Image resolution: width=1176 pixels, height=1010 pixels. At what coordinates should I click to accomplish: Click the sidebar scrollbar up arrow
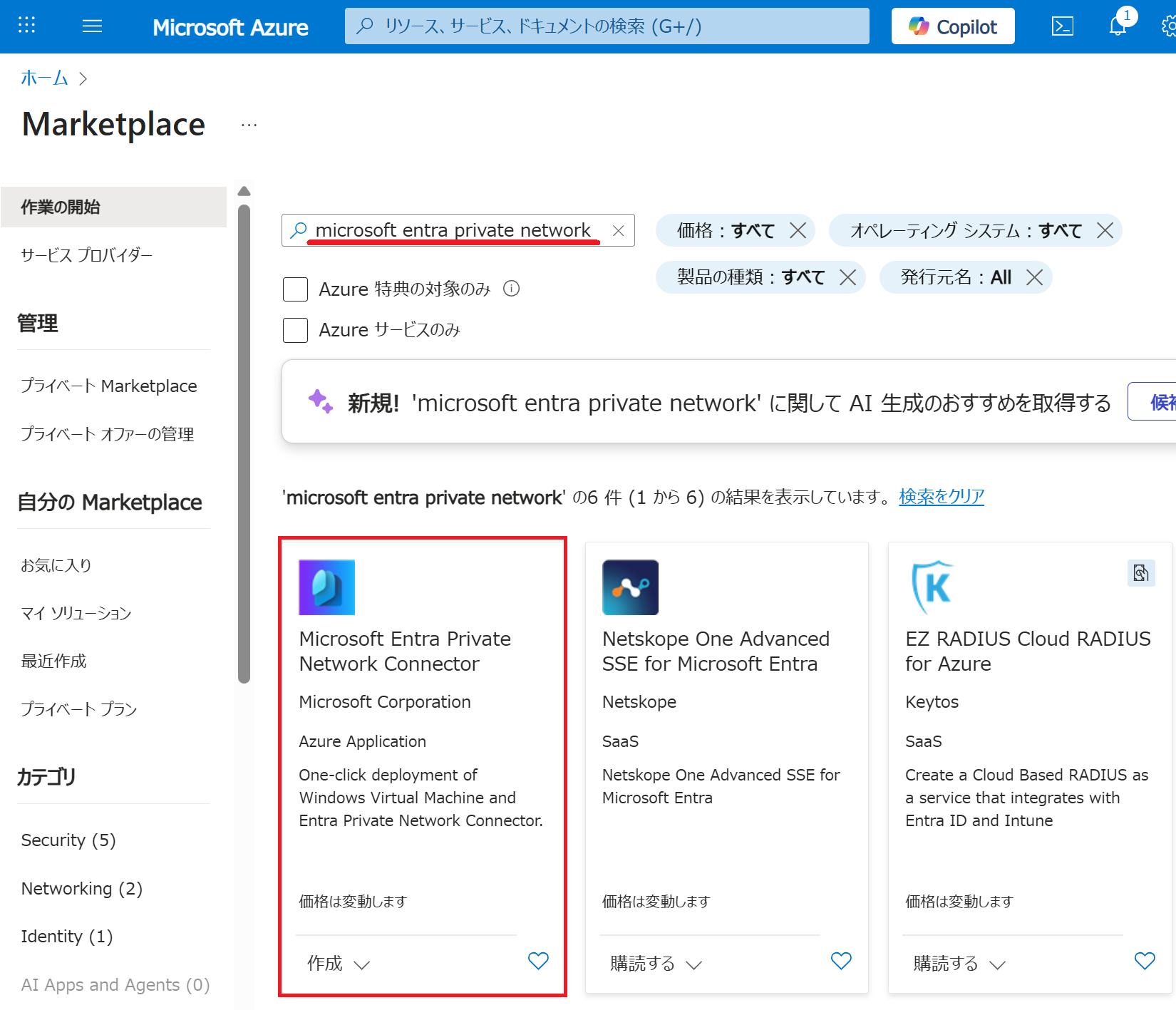click(x=244, y=191)
